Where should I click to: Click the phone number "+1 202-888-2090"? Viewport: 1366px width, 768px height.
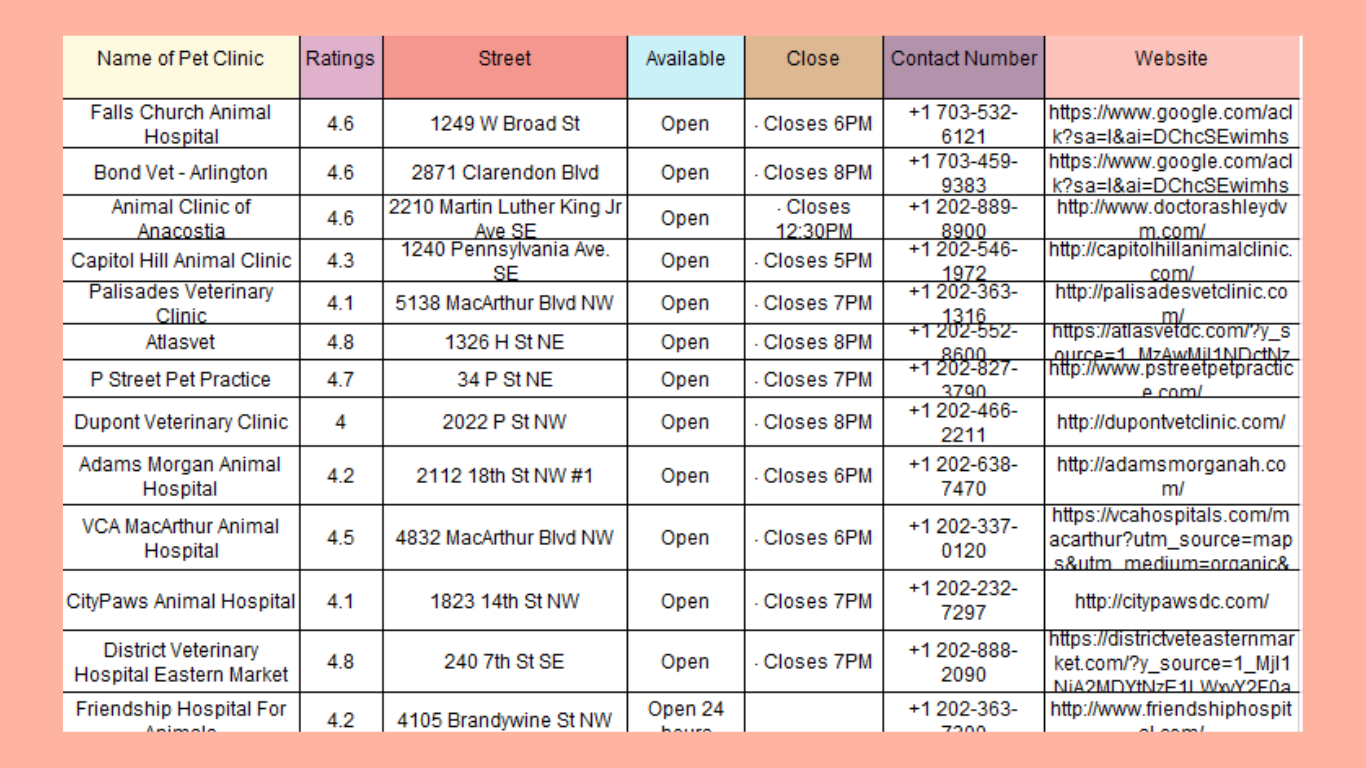(x=964, y=662)
